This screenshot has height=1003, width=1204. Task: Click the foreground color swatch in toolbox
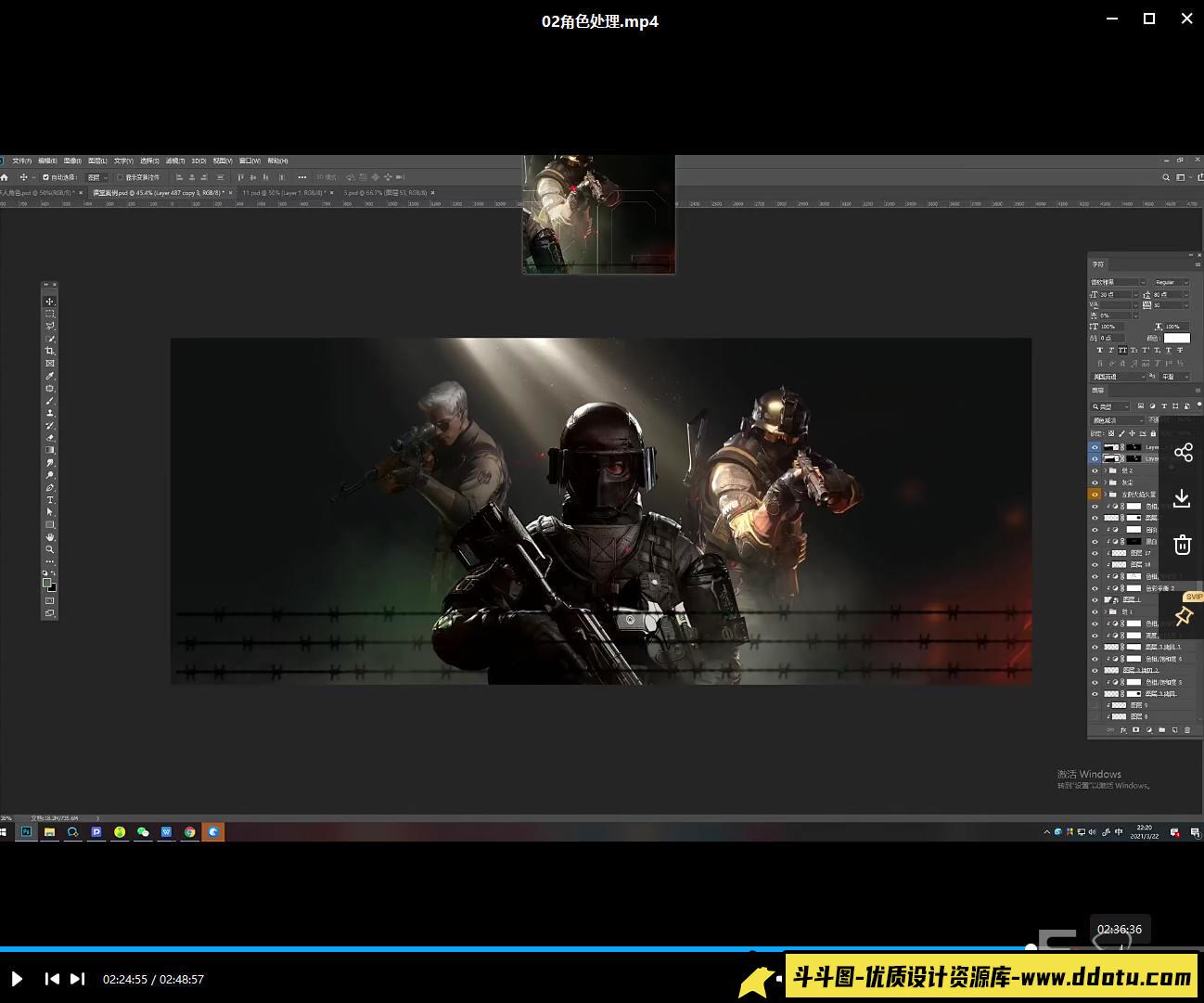tap(47, 583)
